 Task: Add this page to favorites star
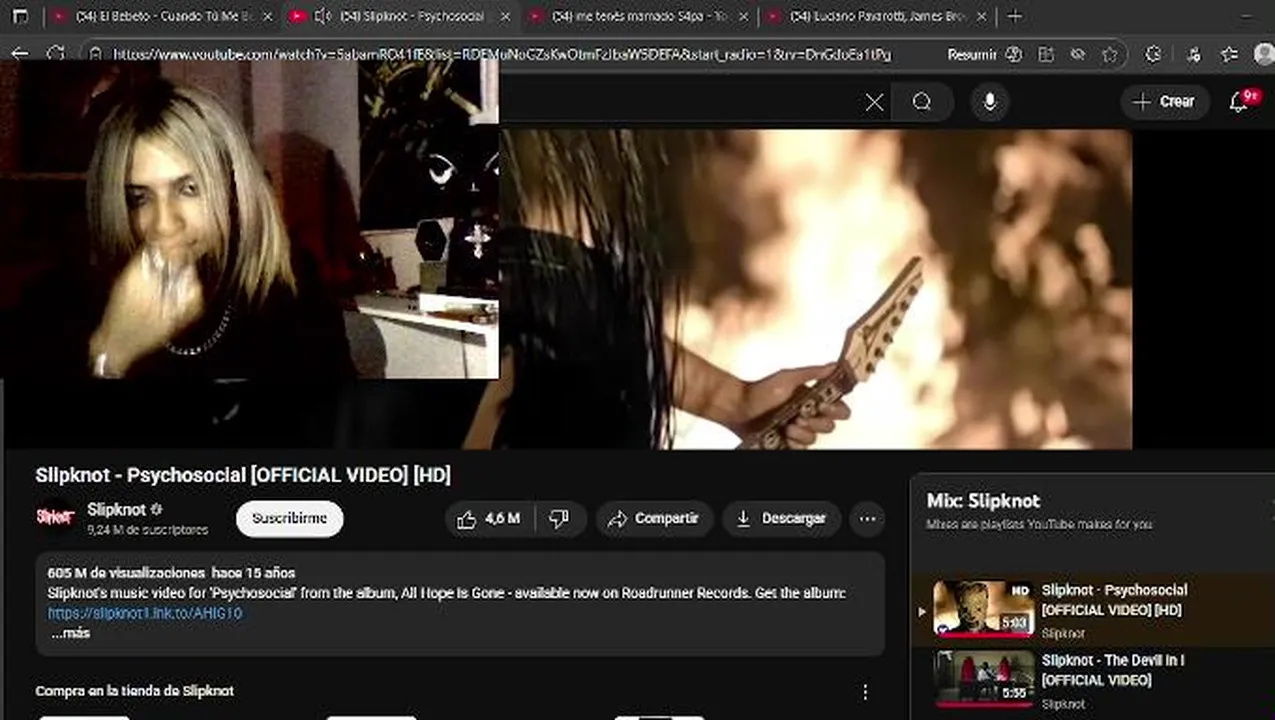(x=1109, y=55)
